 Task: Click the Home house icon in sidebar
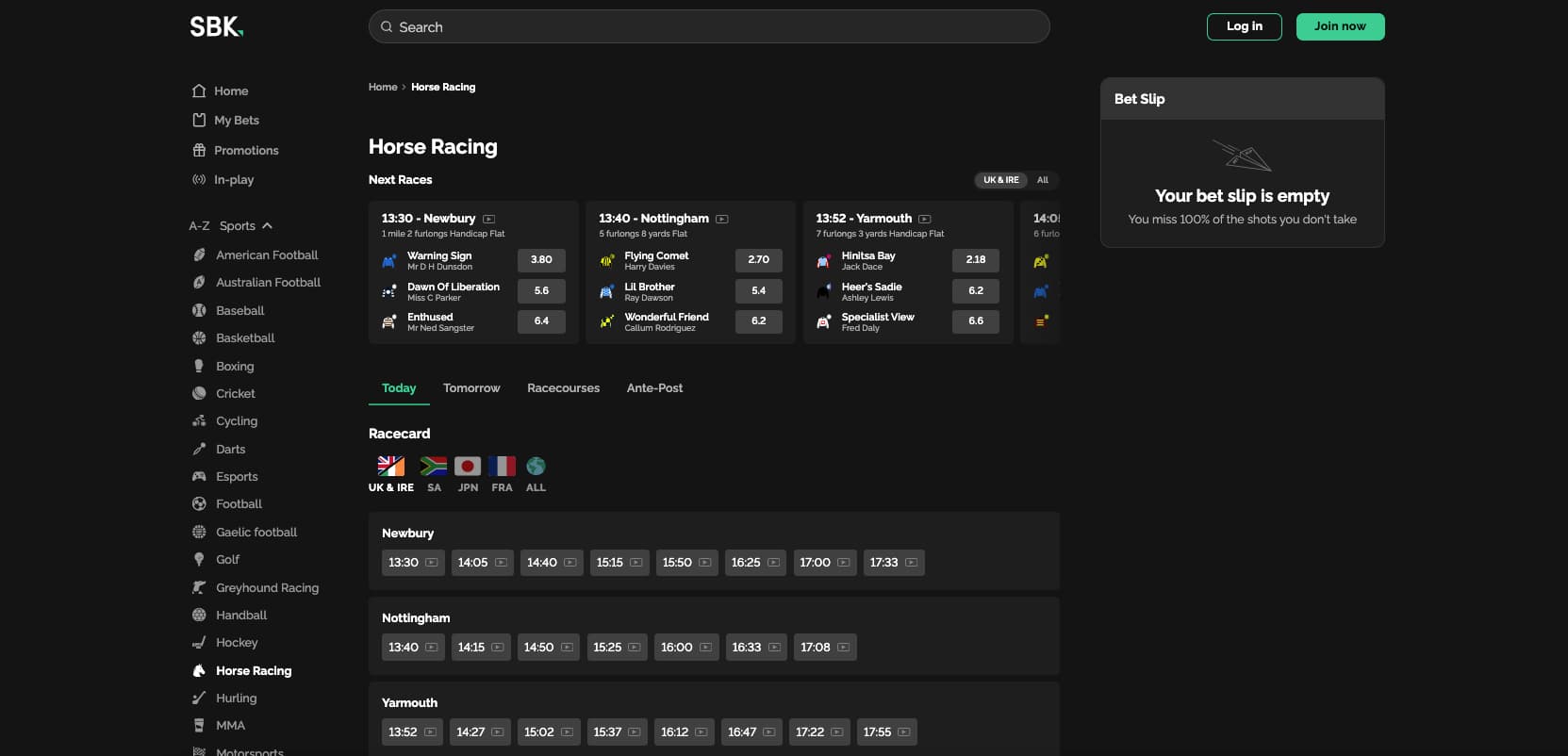click(199, 91)
